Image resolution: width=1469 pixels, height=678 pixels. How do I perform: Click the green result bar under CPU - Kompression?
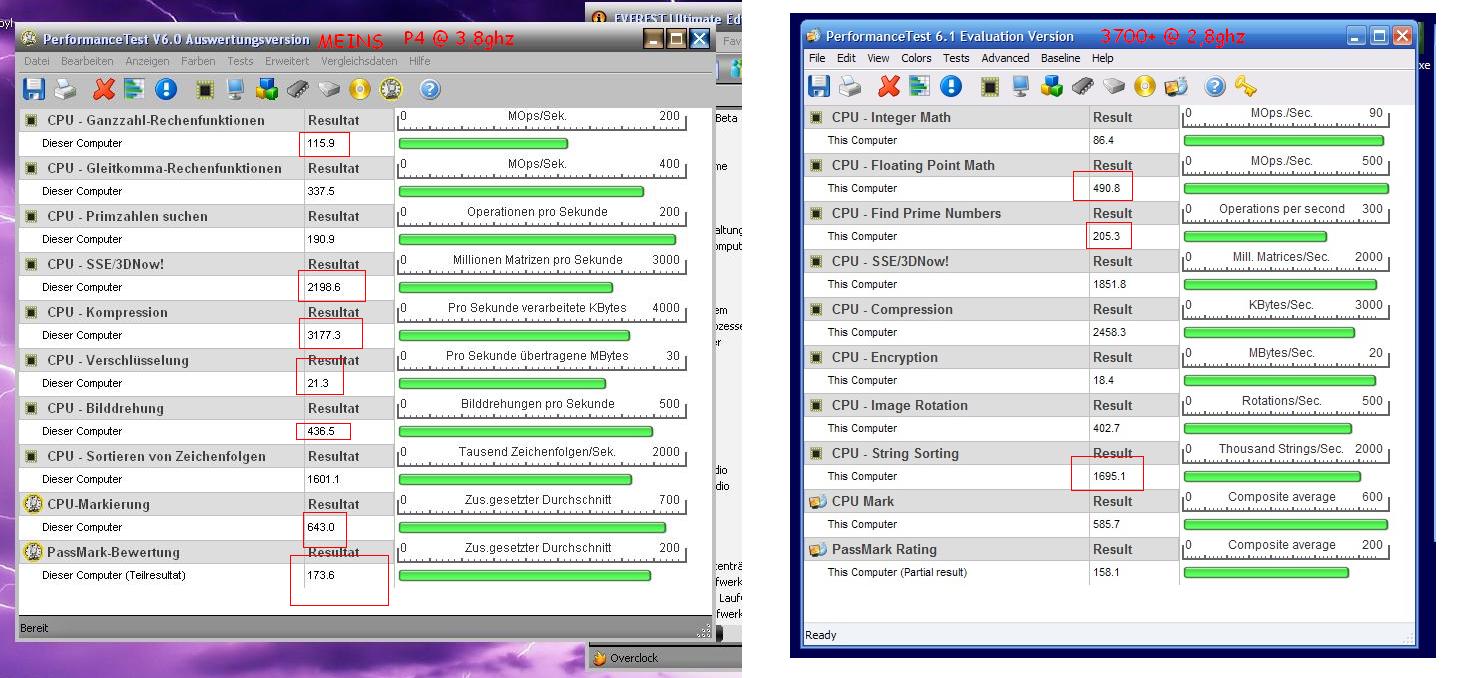pyautogui.click(x=514, y=336)
